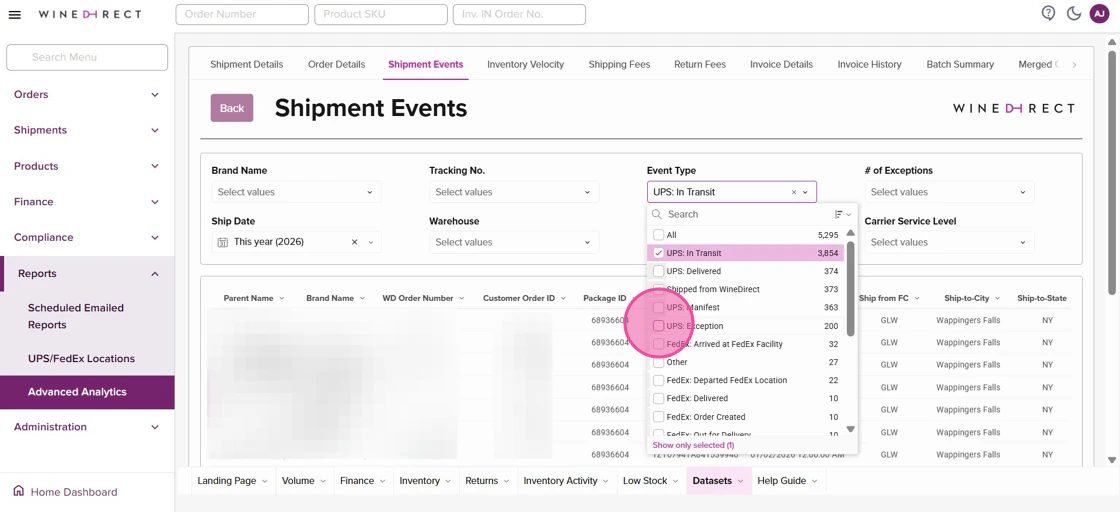Click the Ship Date calendar icon
This screenshot has height=512, width=1120.
pos(223,242)
